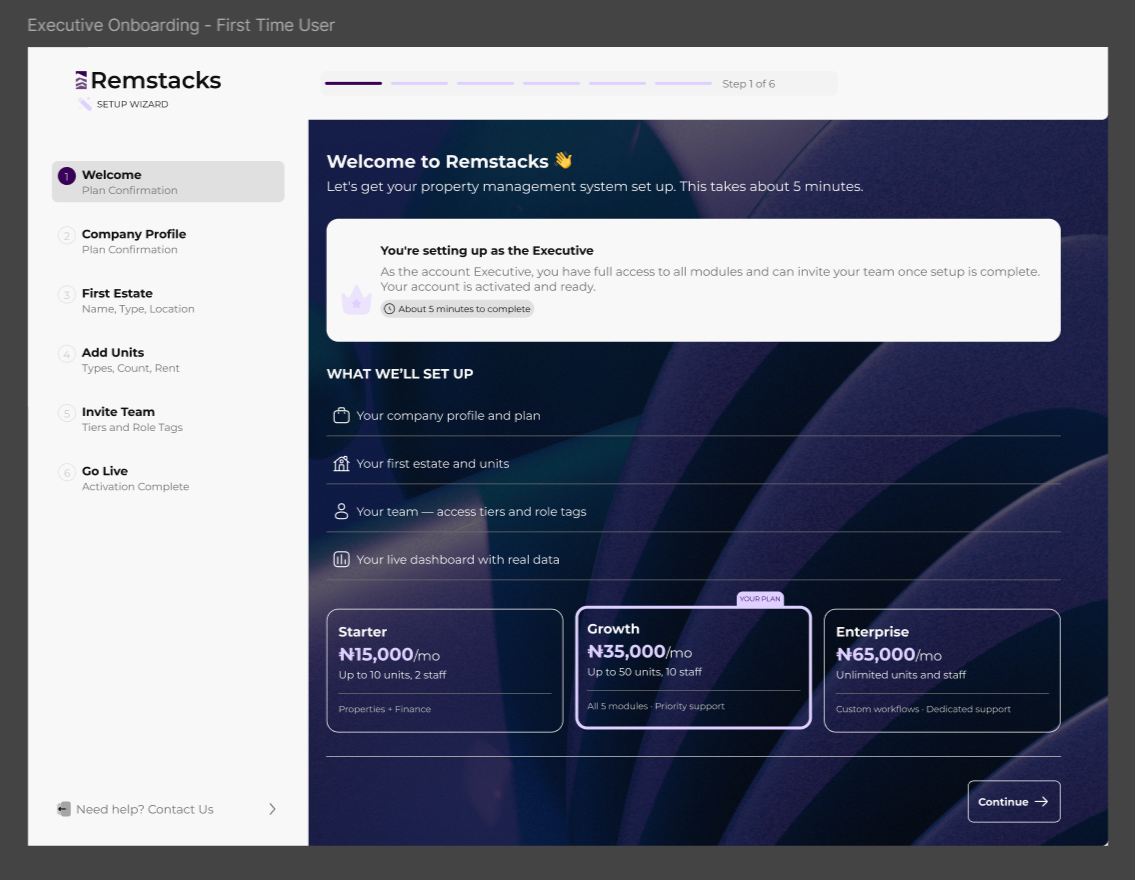Click the third progress bar segment

click(485, 83)
